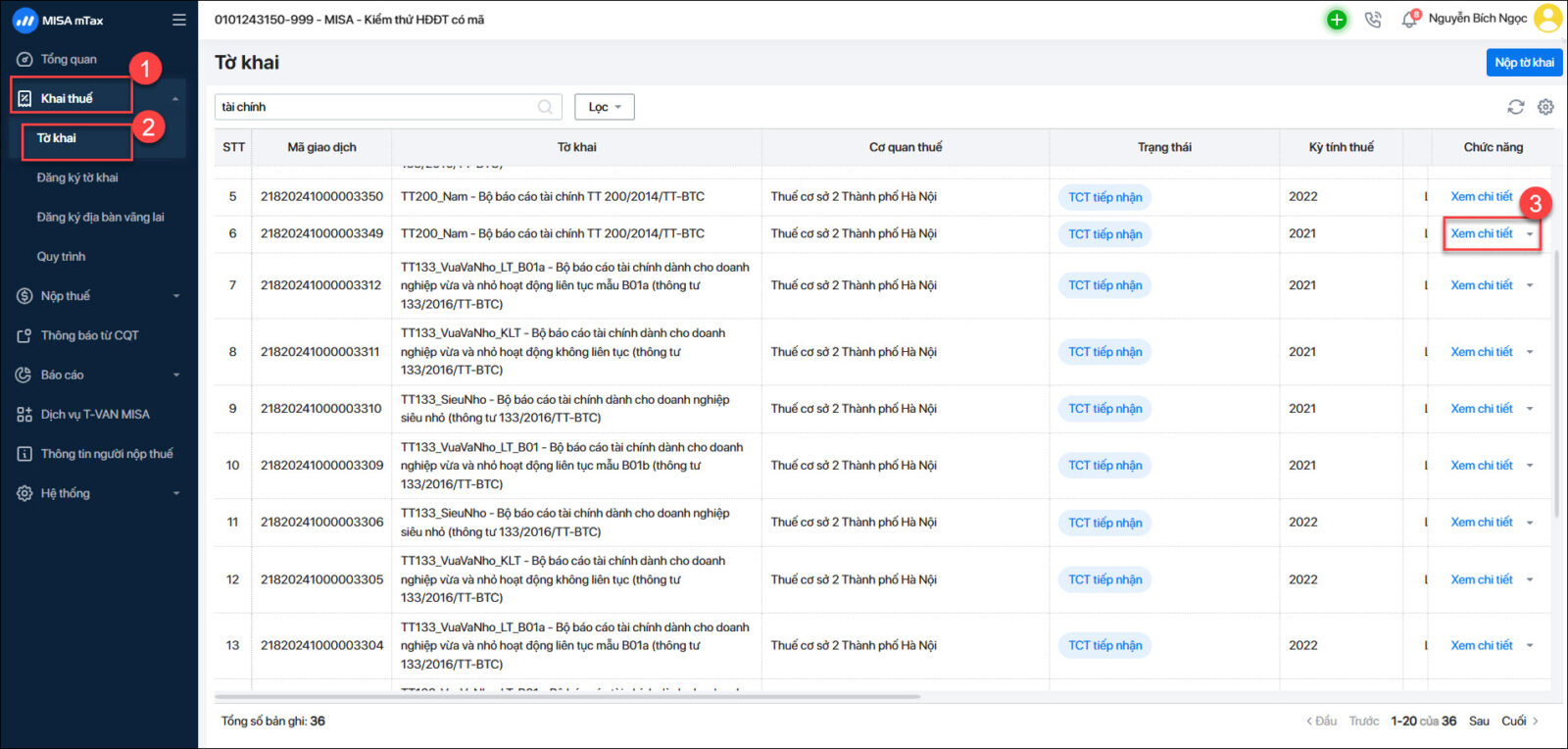This screenshot has height=749, width=1568.
Task: Select Tờ khai in sidebar
Action: point(57,138)
